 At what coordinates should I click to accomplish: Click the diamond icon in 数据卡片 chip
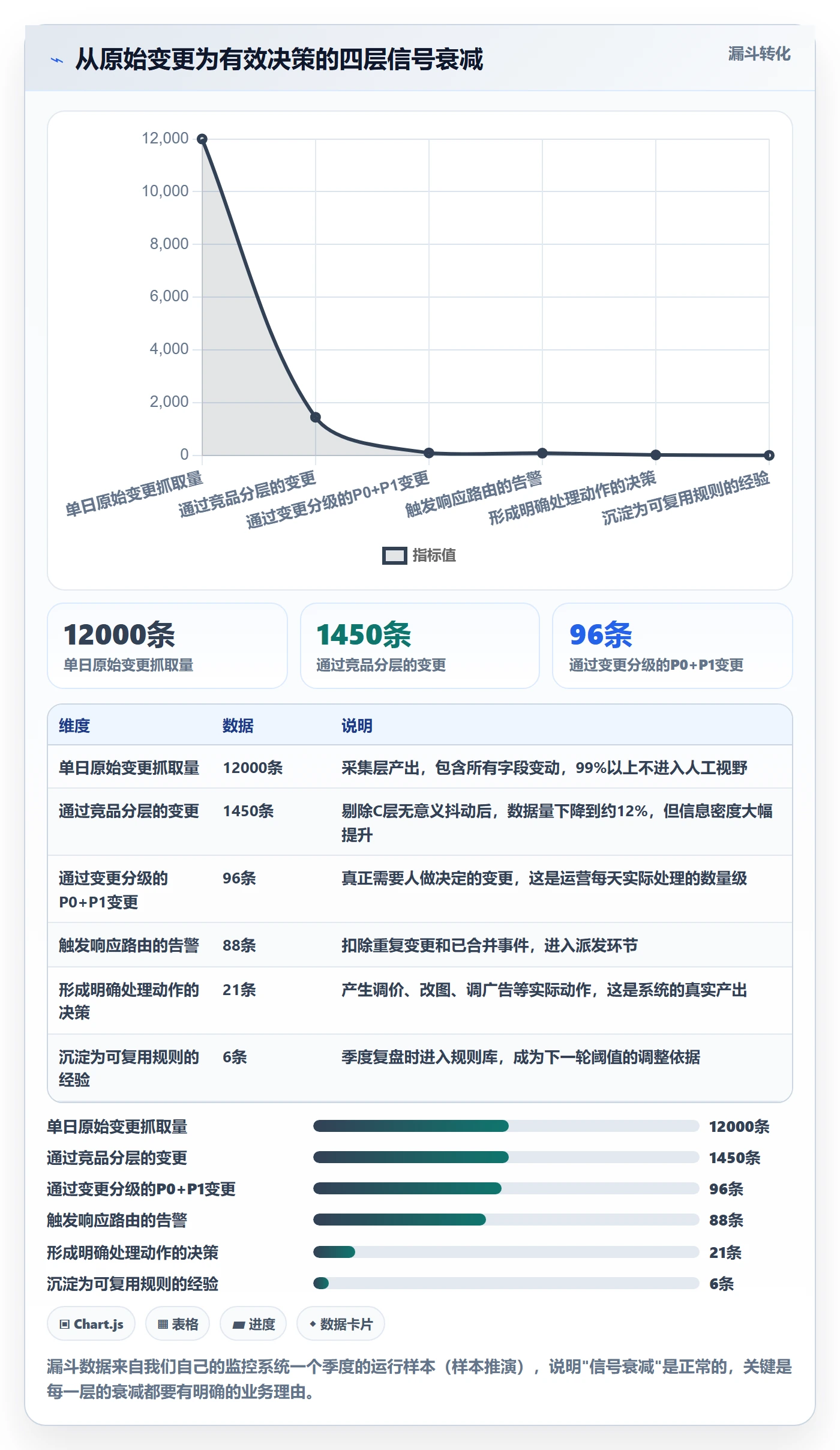click(313, 1323)
